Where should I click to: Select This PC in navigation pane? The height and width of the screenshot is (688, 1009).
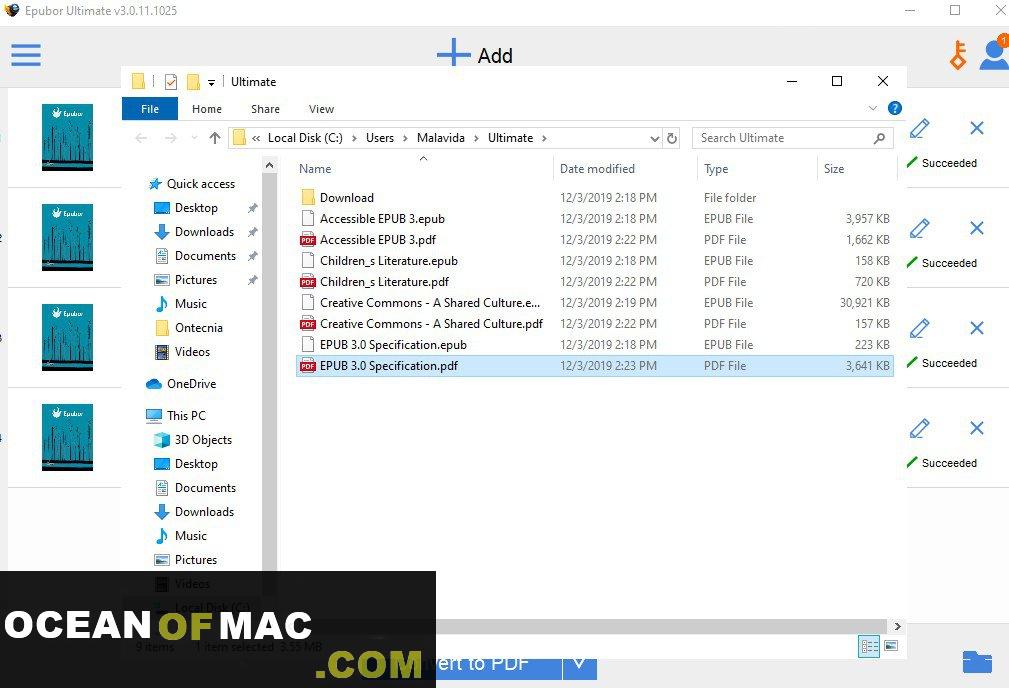coord(176,416)
